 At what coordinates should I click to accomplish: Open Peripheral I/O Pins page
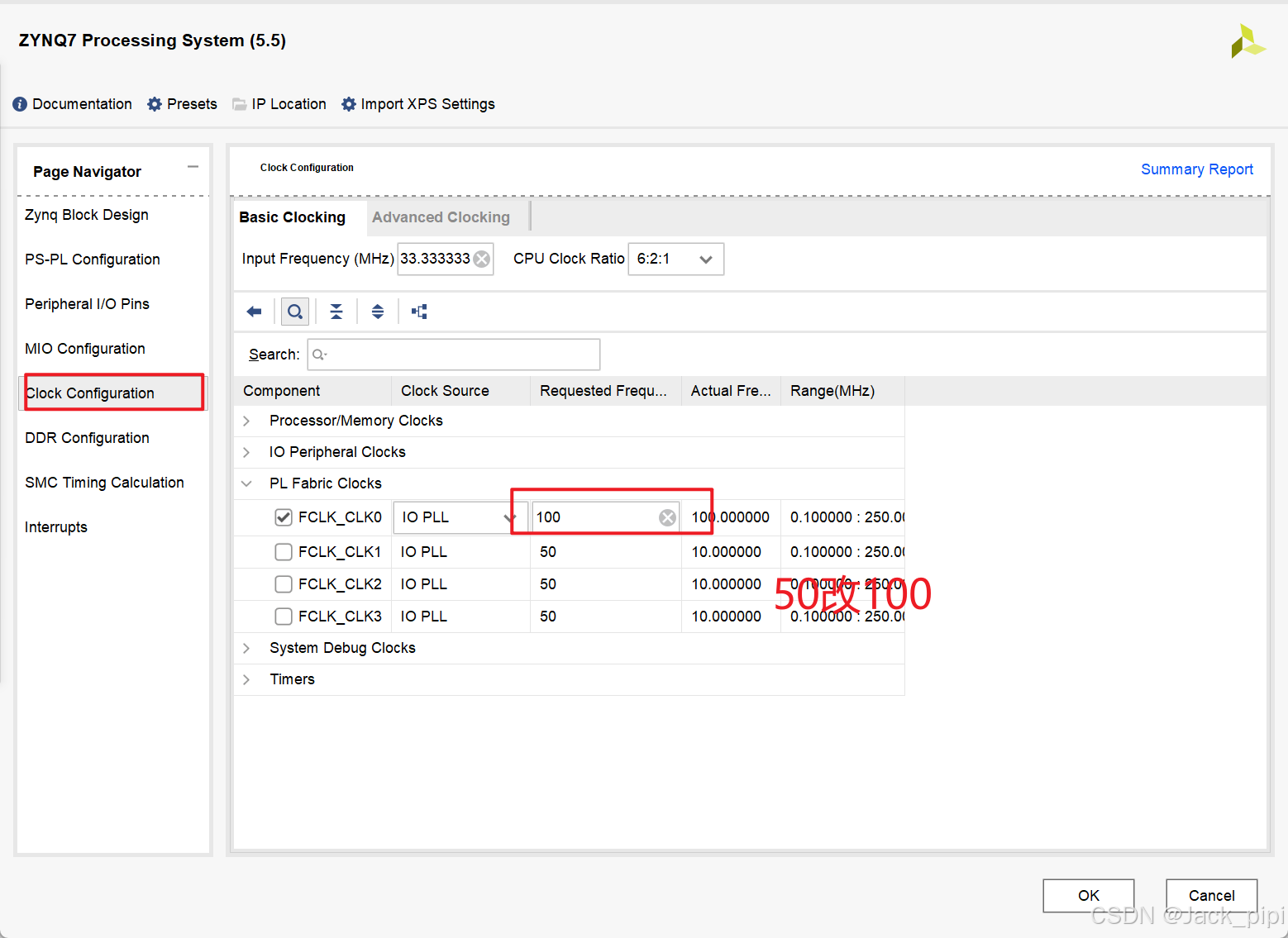(87, 304)
